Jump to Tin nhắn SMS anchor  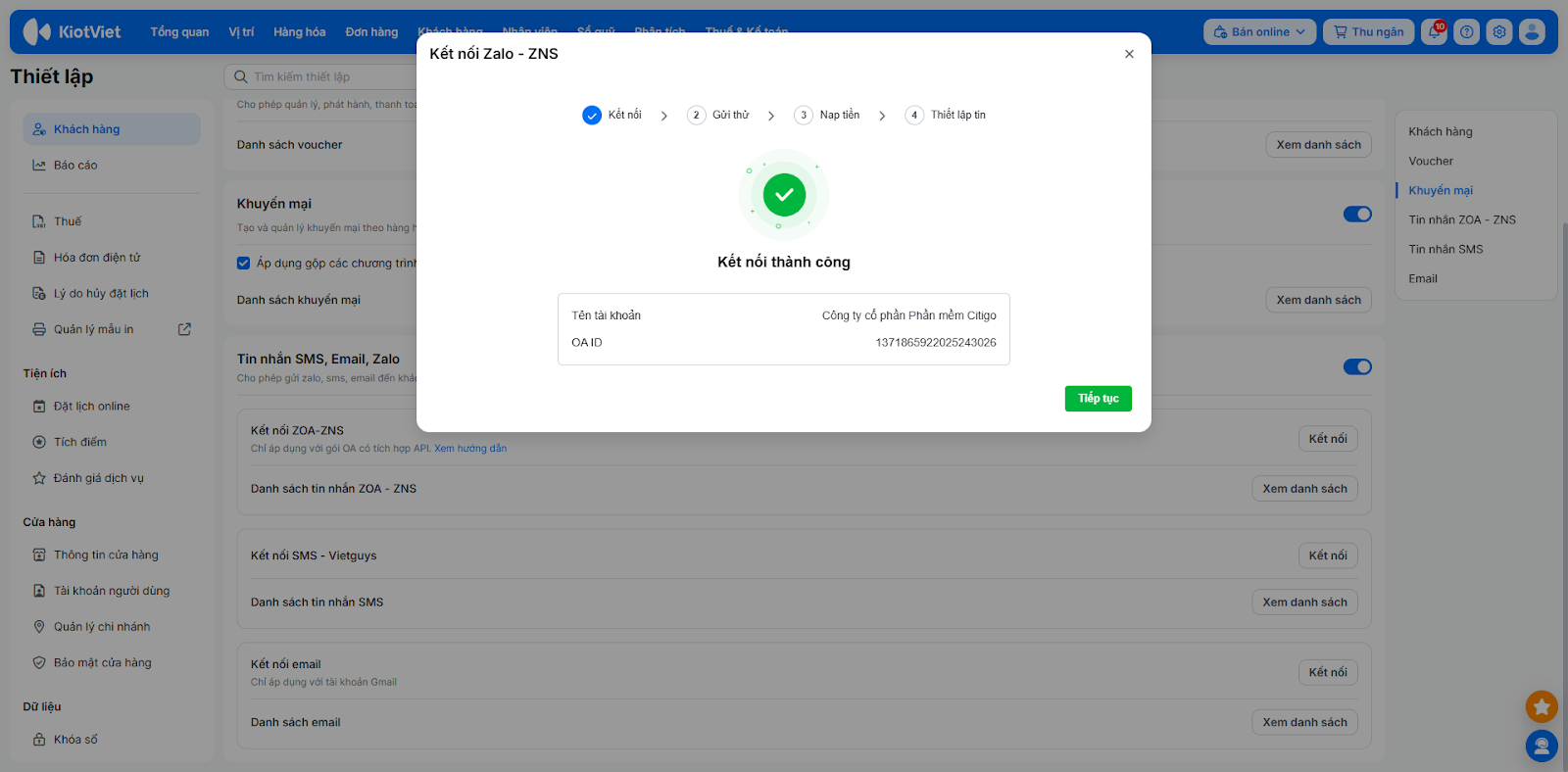point(1445,250)
